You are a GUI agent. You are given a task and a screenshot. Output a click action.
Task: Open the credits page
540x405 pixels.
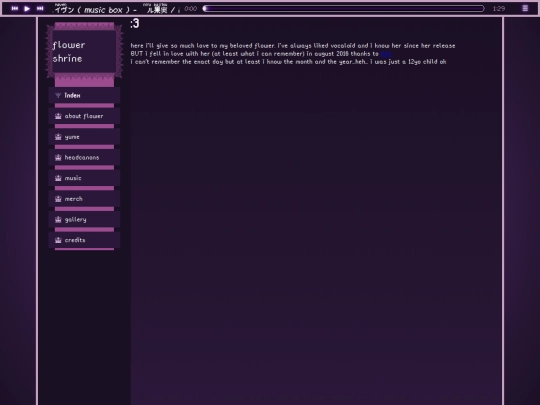click(84, 240)
